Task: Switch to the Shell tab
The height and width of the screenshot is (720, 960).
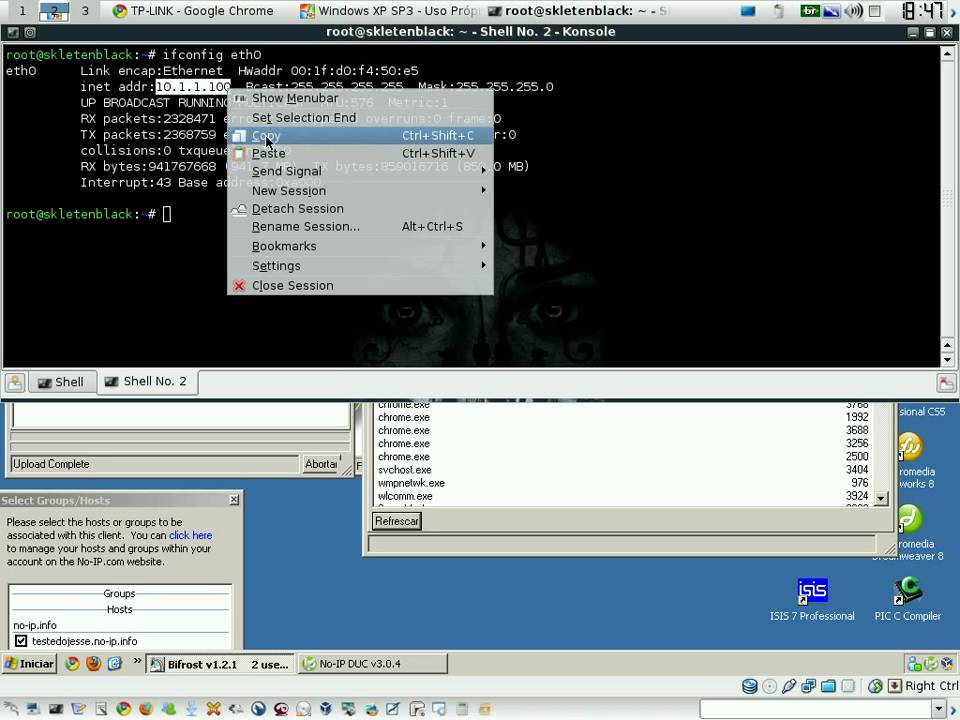Action: tap(61, 382)
